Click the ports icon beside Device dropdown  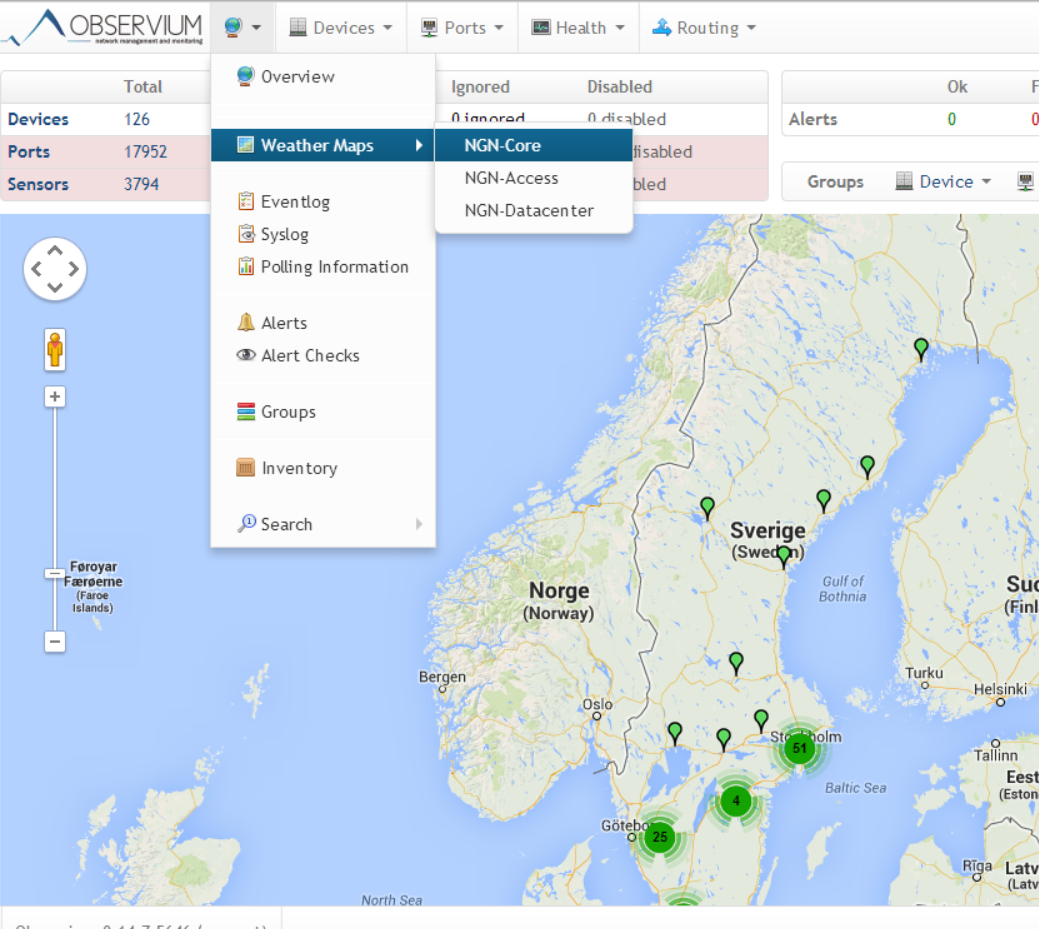[1025, 181]
